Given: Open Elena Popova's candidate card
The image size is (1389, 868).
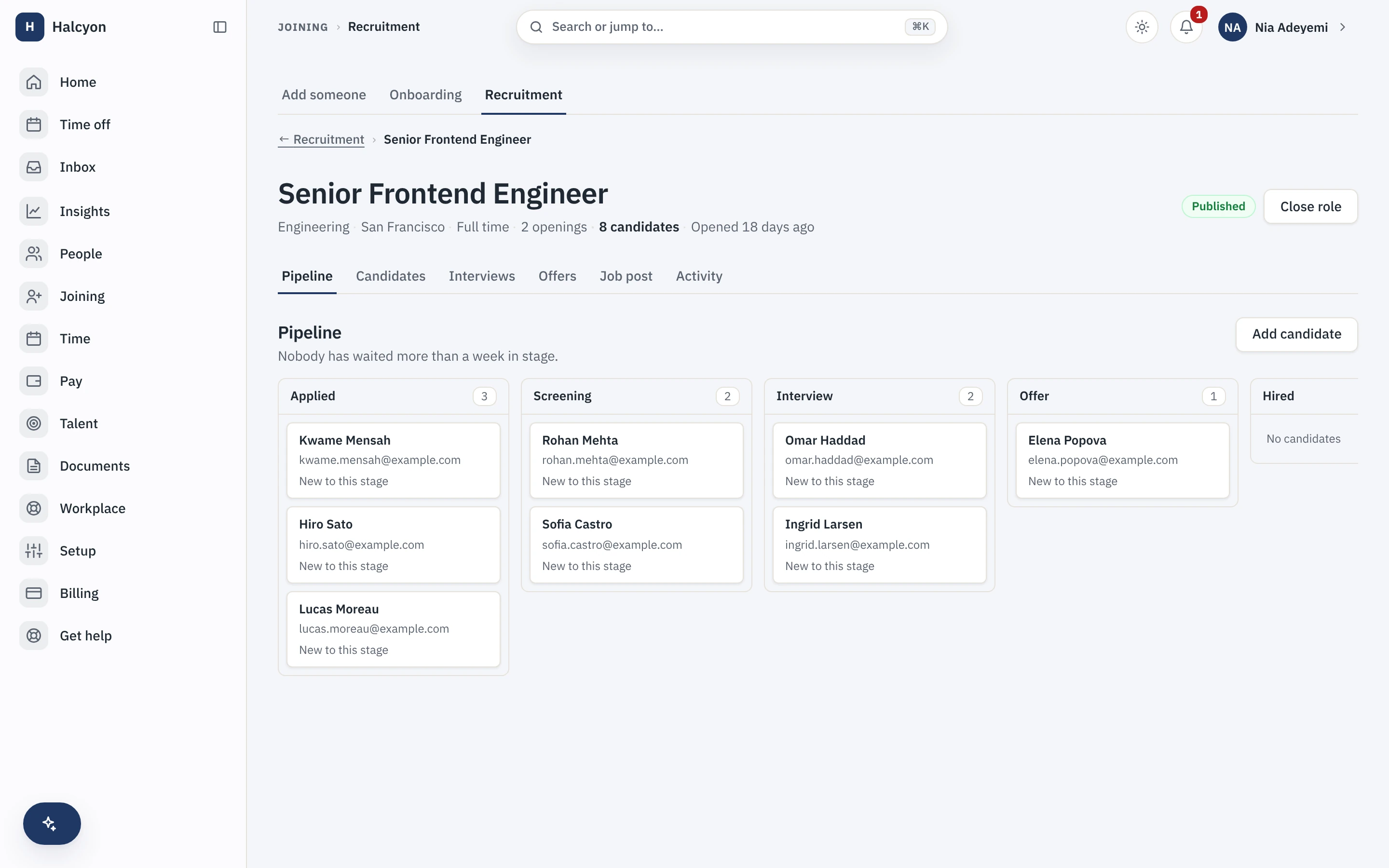Looking at the screenshot, I should 1122,461.
